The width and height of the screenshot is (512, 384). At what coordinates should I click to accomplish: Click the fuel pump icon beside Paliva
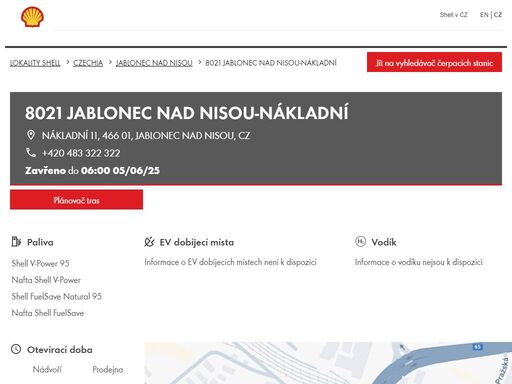[x=16, y=241]
